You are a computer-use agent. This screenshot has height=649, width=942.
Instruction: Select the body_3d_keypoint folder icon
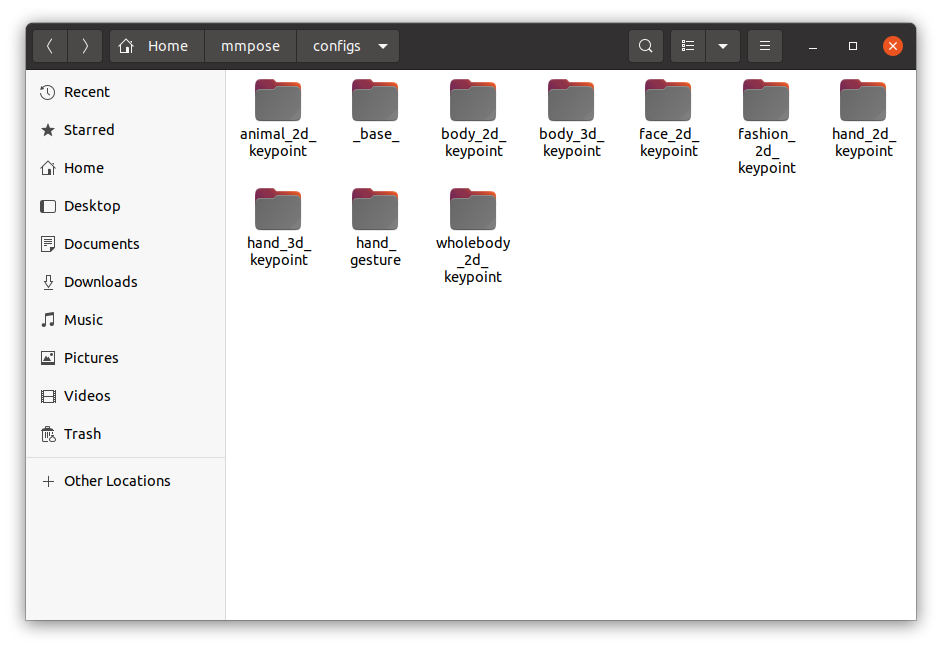coord(571,100)
